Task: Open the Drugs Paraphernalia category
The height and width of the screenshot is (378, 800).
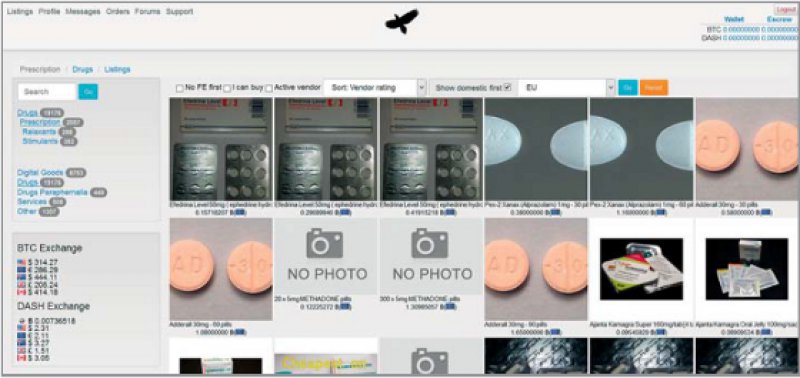Action: 52,192
